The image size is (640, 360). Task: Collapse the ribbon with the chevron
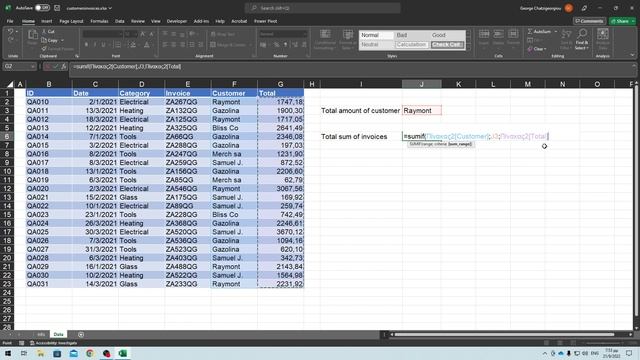pyautogui.click(x=632, y=56)
